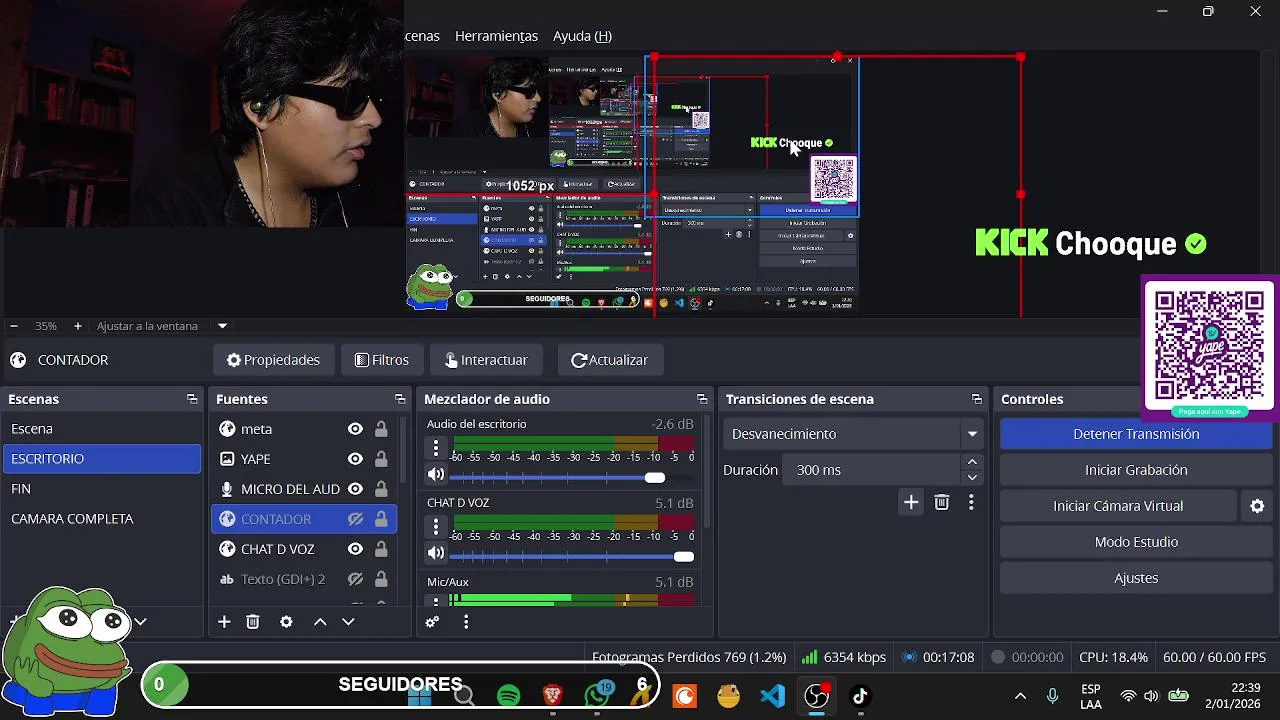This screenshot has height=720, width=1280.
Task: Undock the Fuentes panel
Action: 400,399
